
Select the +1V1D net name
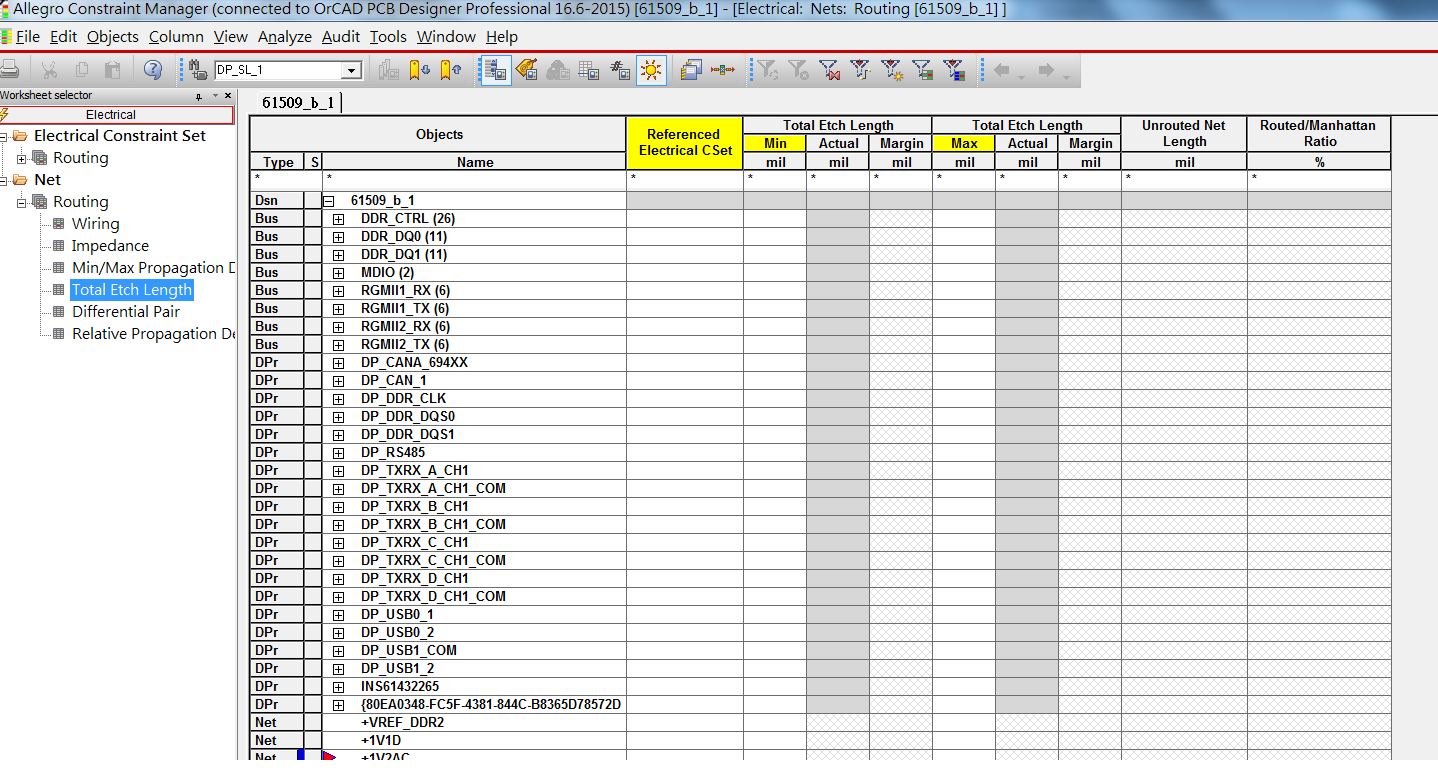tap(381, 741)
